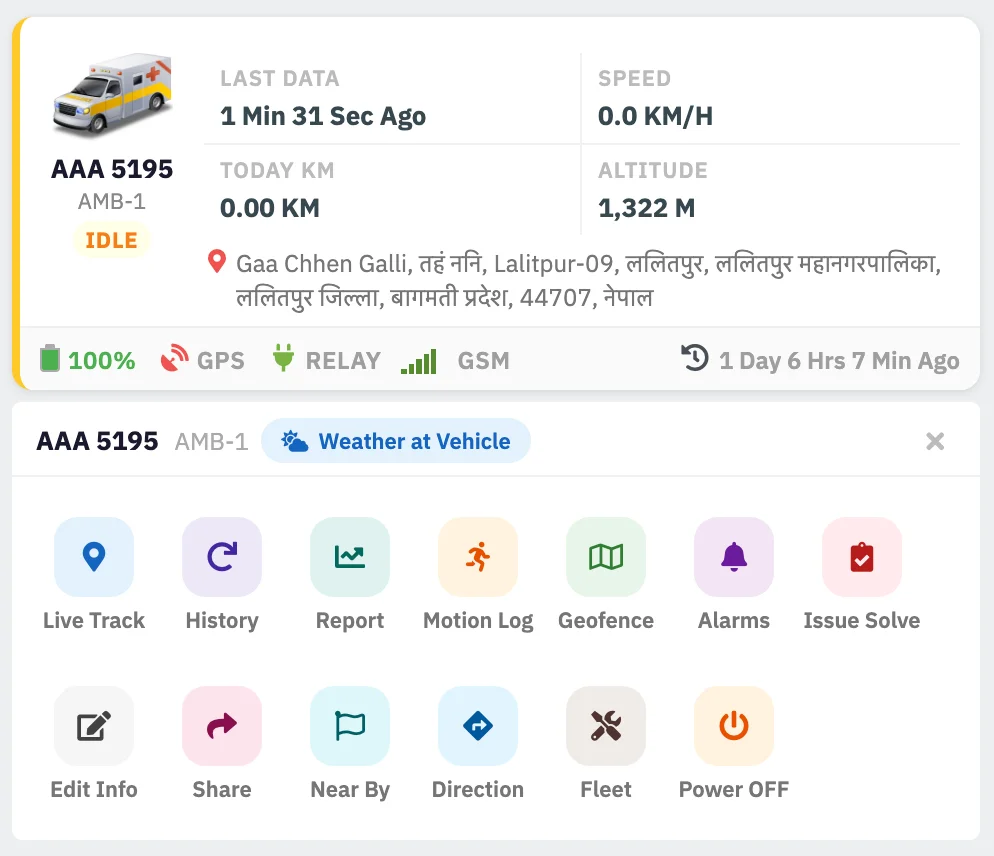Screen dimensions: 994x856
Task: Open Alarms bell icon
Action: click(x=734, y=557)
